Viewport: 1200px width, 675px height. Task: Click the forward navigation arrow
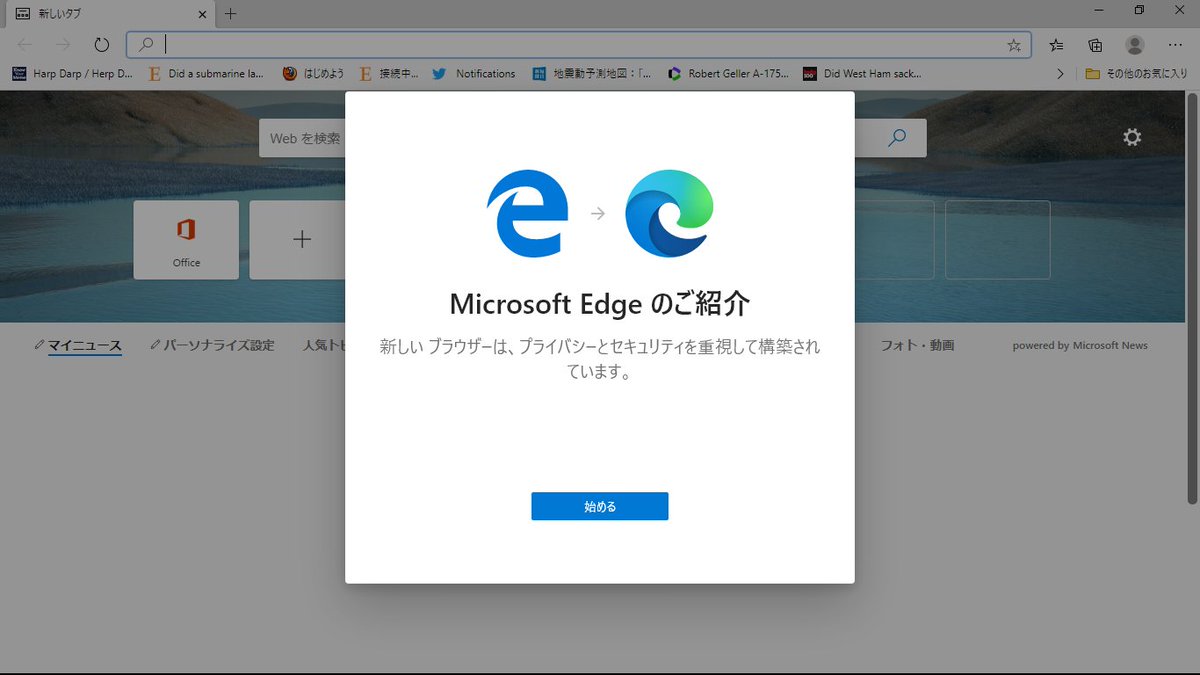click(x=63, y=45)
